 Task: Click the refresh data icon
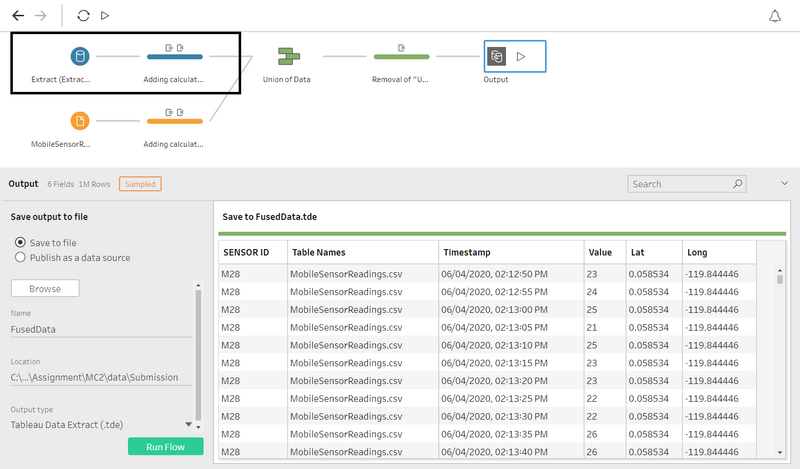tap(83, 16)
